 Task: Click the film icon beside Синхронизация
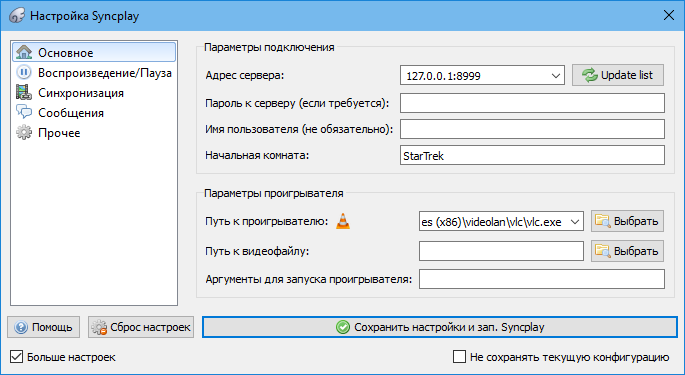pyautogui.click(x=24, y=92)
